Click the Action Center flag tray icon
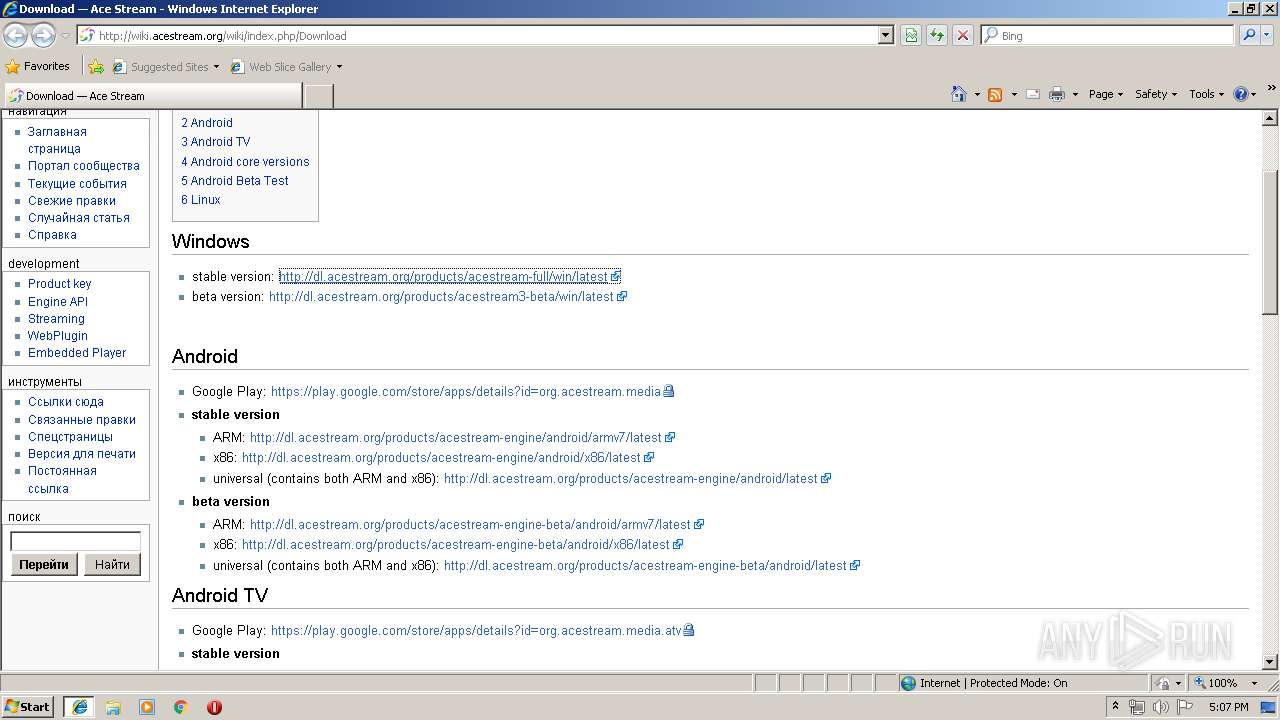This screenshot has height=720, width=1280. [x=1185, y=707]
